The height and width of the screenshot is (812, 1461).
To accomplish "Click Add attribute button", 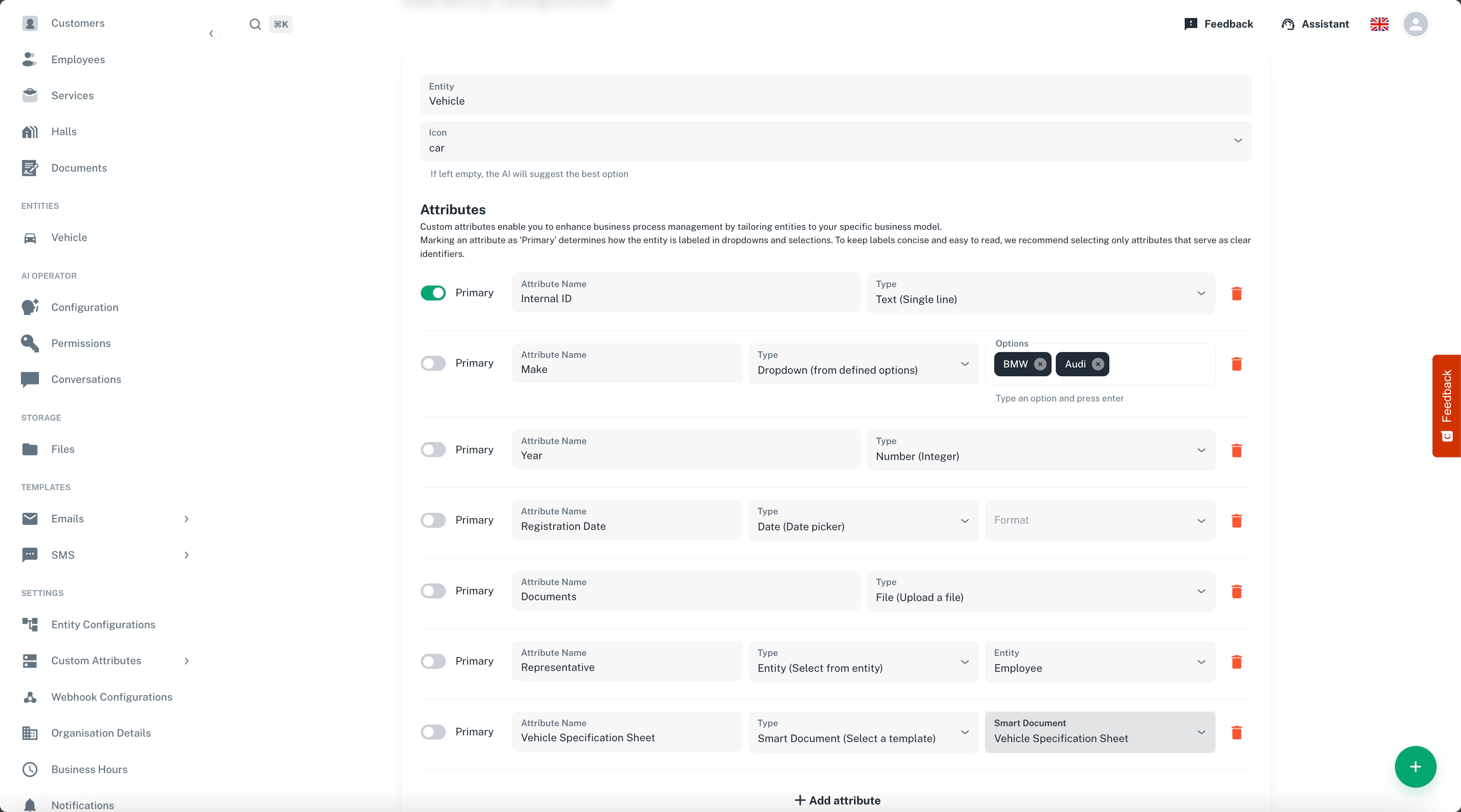I will [837, 800].
